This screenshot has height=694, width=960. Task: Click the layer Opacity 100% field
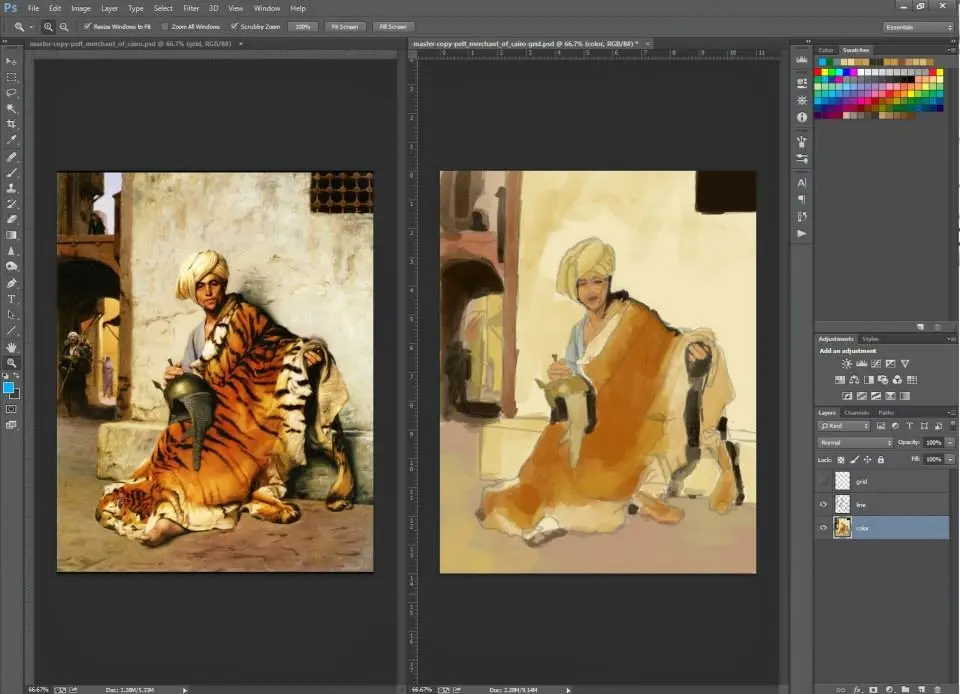[x=933, y=442]
